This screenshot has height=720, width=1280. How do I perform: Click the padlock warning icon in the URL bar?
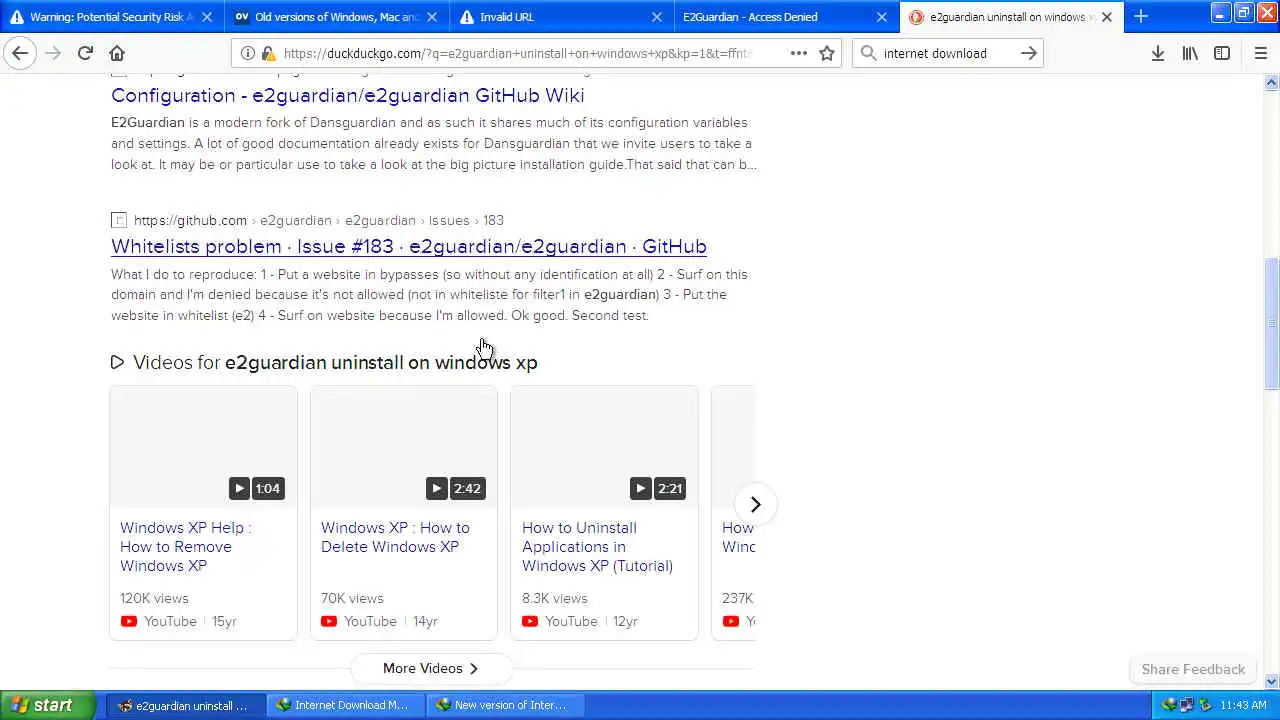(267, 53)
